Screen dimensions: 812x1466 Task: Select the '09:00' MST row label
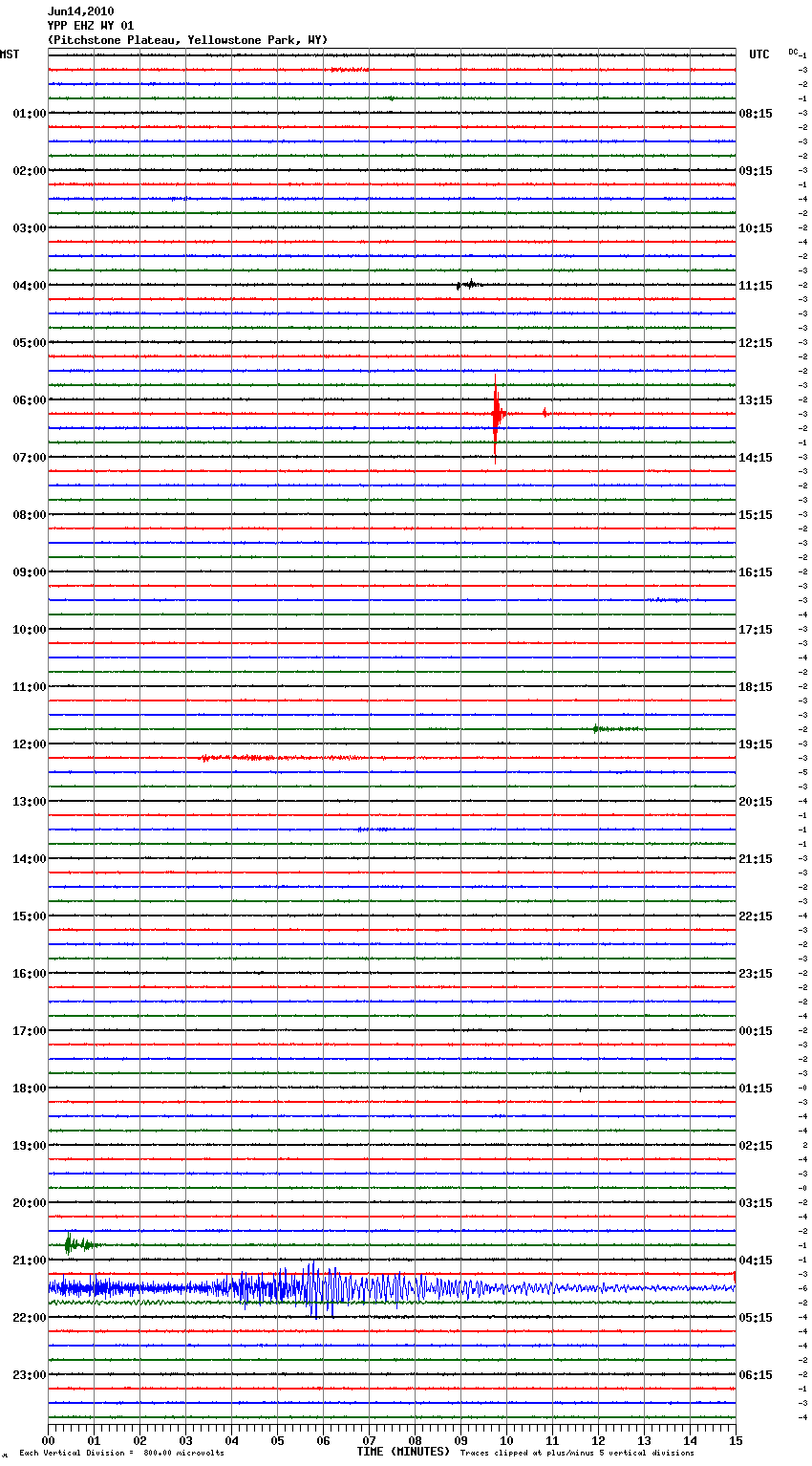(30, 572)
